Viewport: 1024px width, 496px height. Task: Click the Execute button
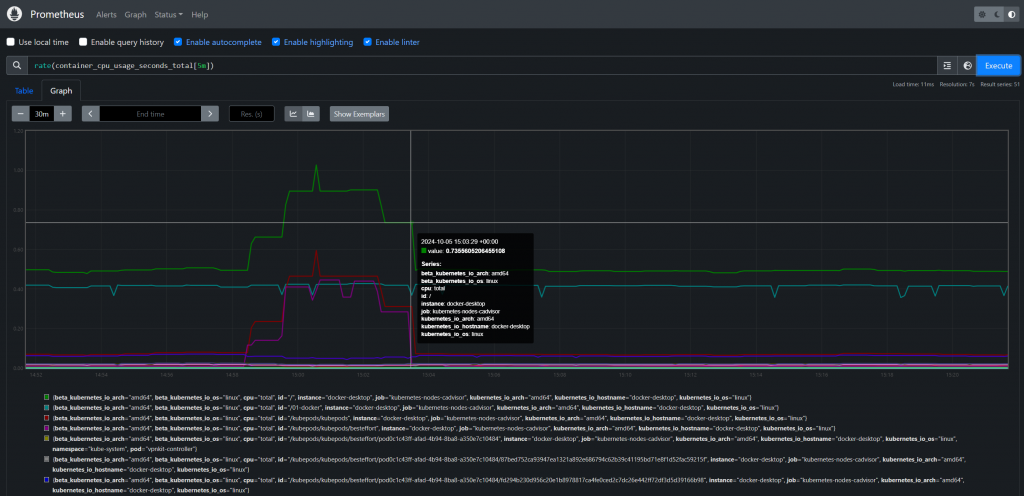999,66
